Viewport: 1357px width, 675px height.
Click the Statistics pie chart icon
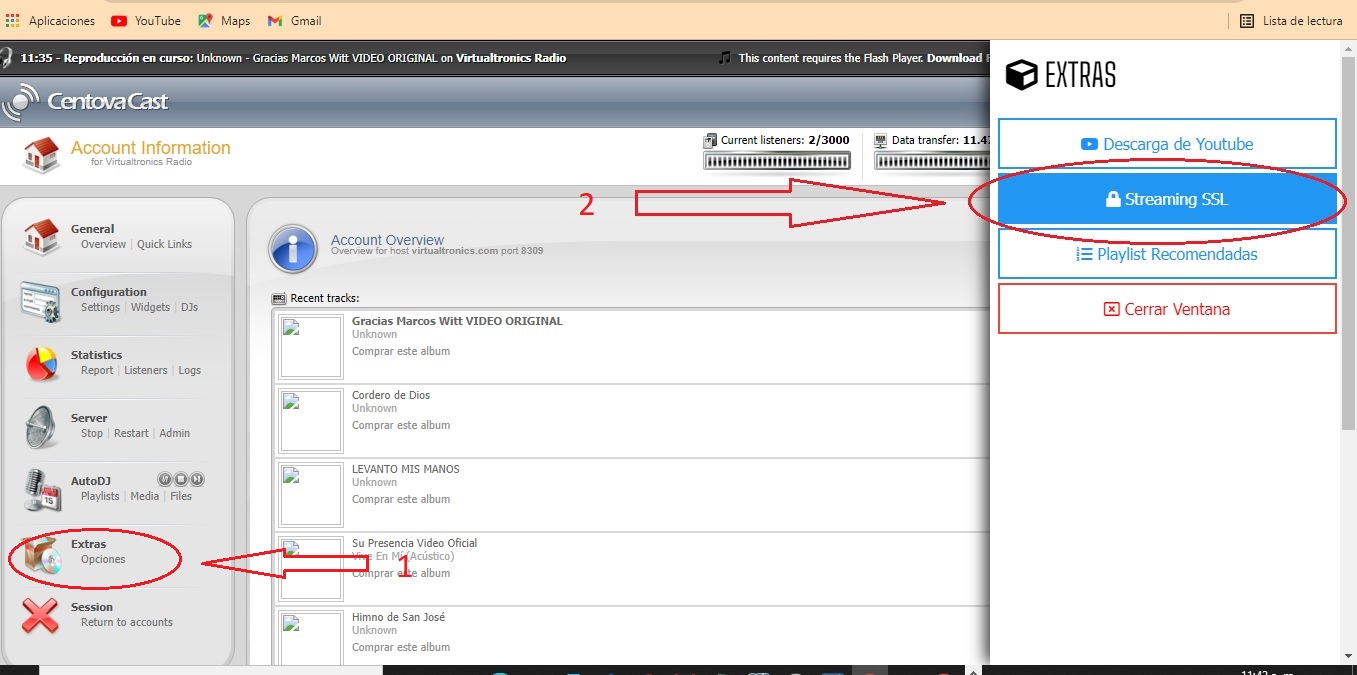click(x=41, y=363)
